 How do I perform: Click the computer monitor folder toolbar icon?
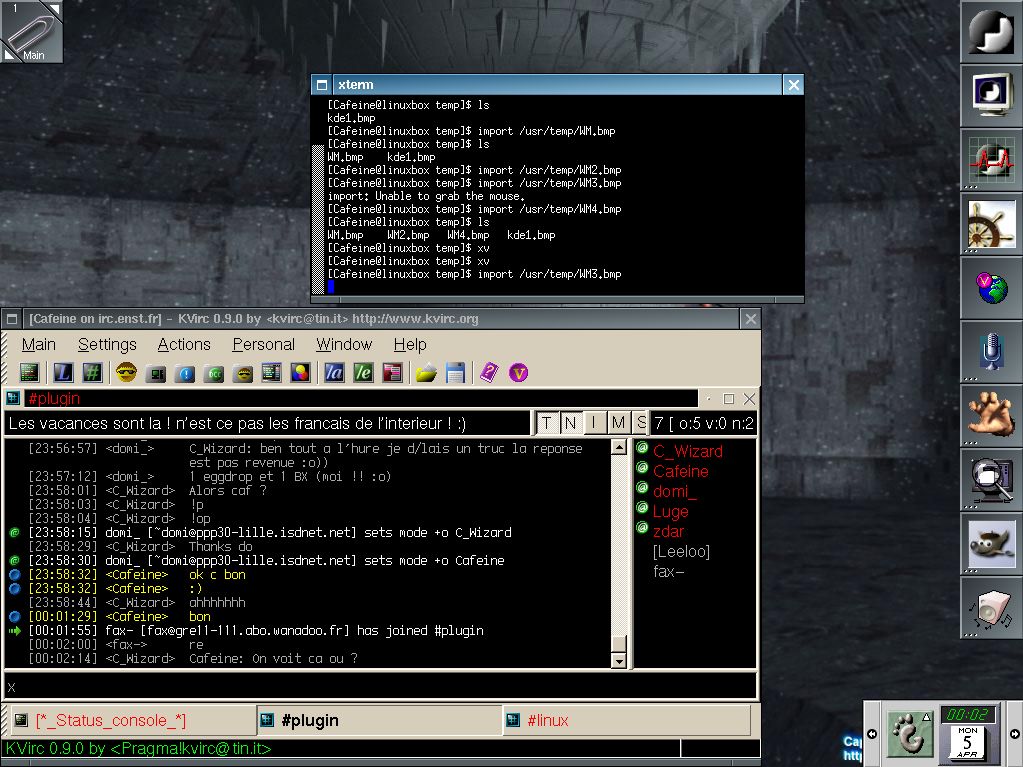[155, 373]
